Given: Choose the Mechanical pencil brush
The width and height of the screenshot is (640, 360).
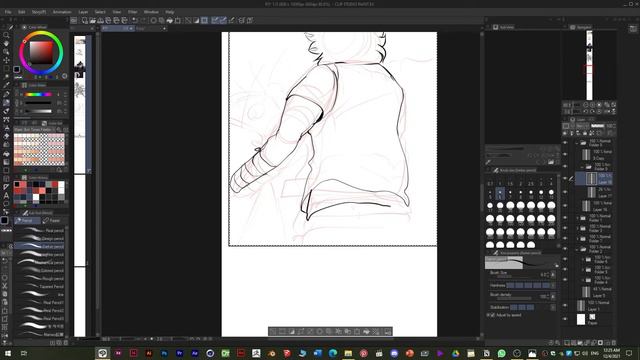Looking at the screenshot, I should coord(40,262).
